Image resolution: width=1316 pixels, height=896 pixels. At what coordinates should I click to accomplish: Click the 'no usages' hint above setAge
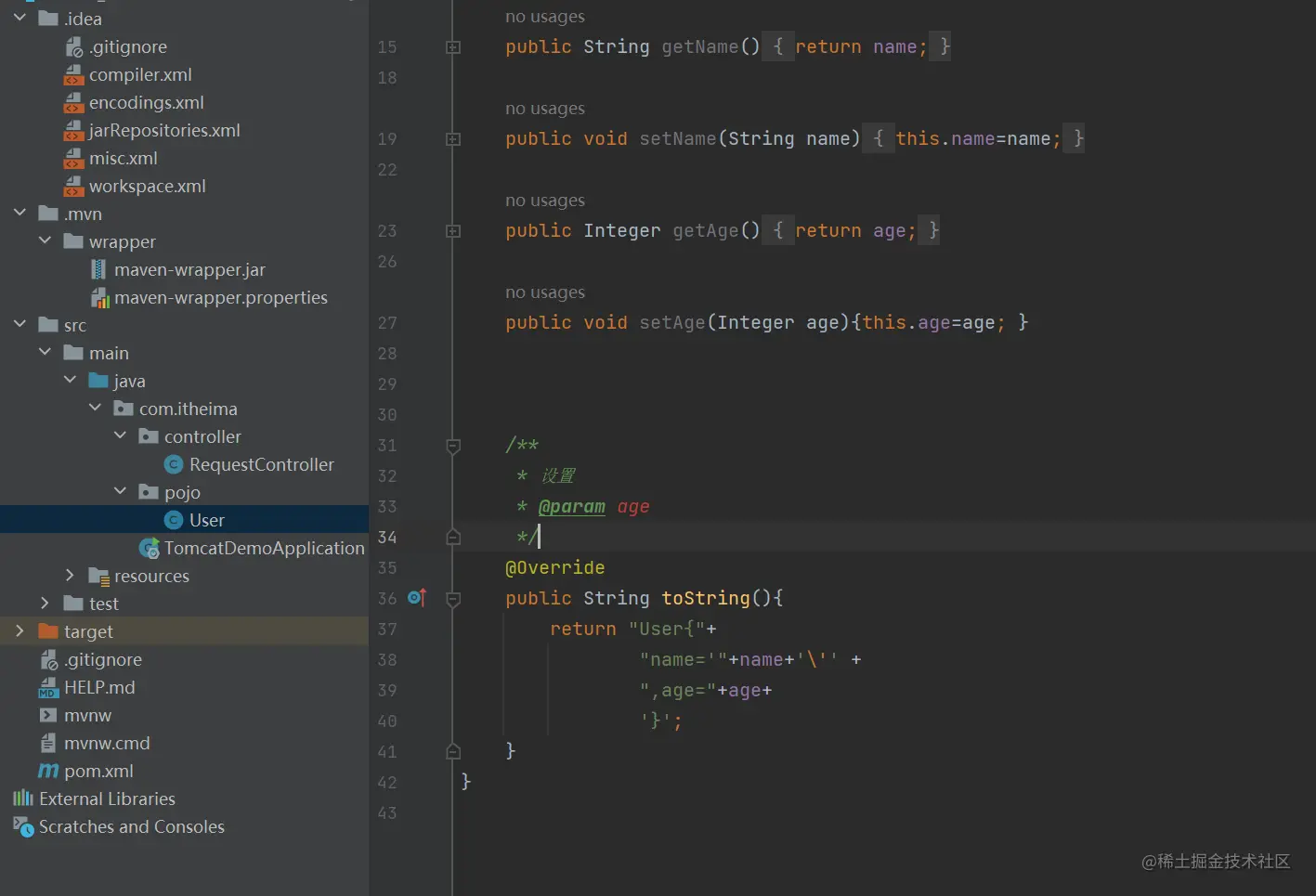pyautogui.click(x=545, y=292)
